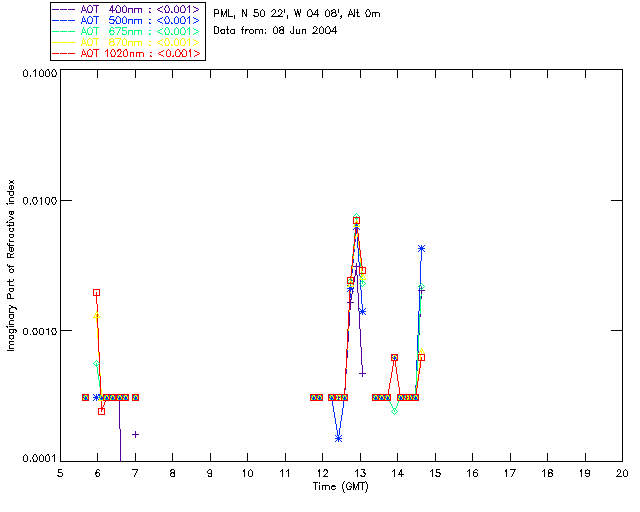Image resolution: width=640 pixels, height=512 pixels.
Task: Click the AOT 675nm legend entry
Action: pos(127,31)
